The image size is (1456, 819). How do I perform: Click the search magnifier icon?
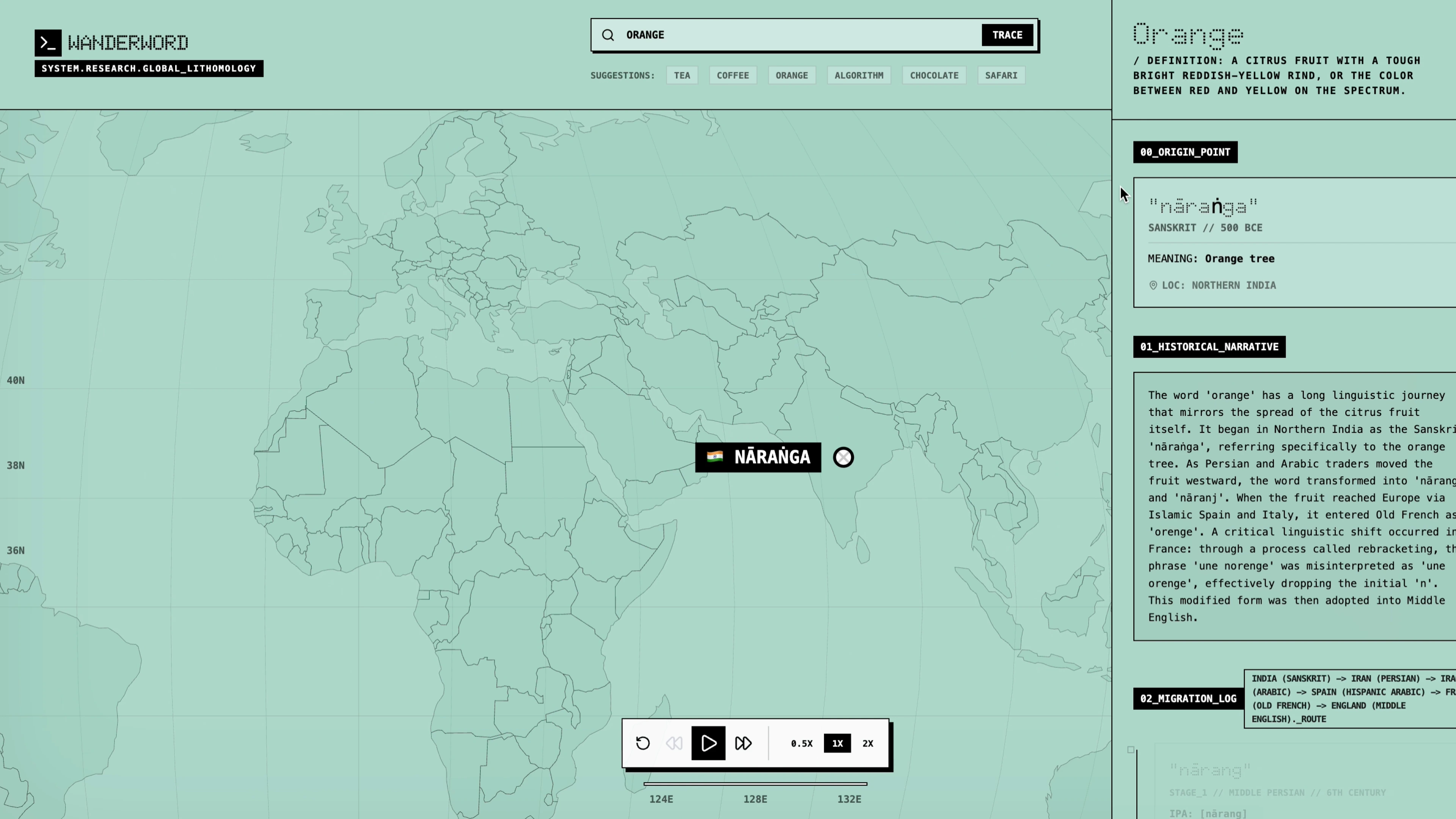pos(607,35)
